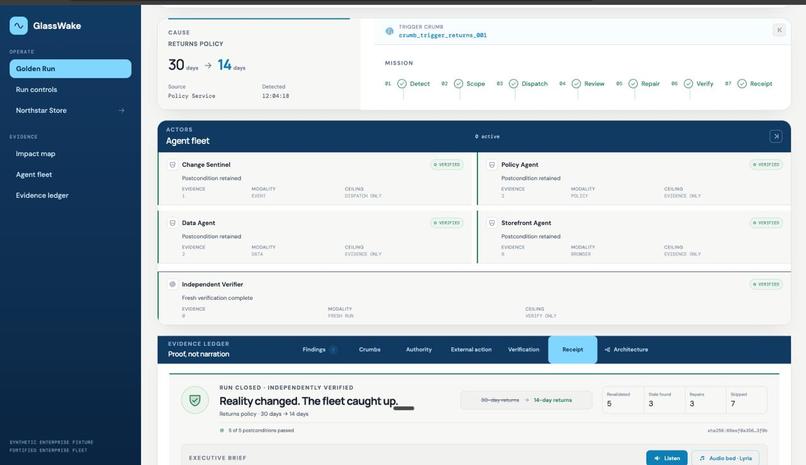Click the Storefront Agent shield icon
Viewport: 806px width, 465px height.
click(492, 223)
